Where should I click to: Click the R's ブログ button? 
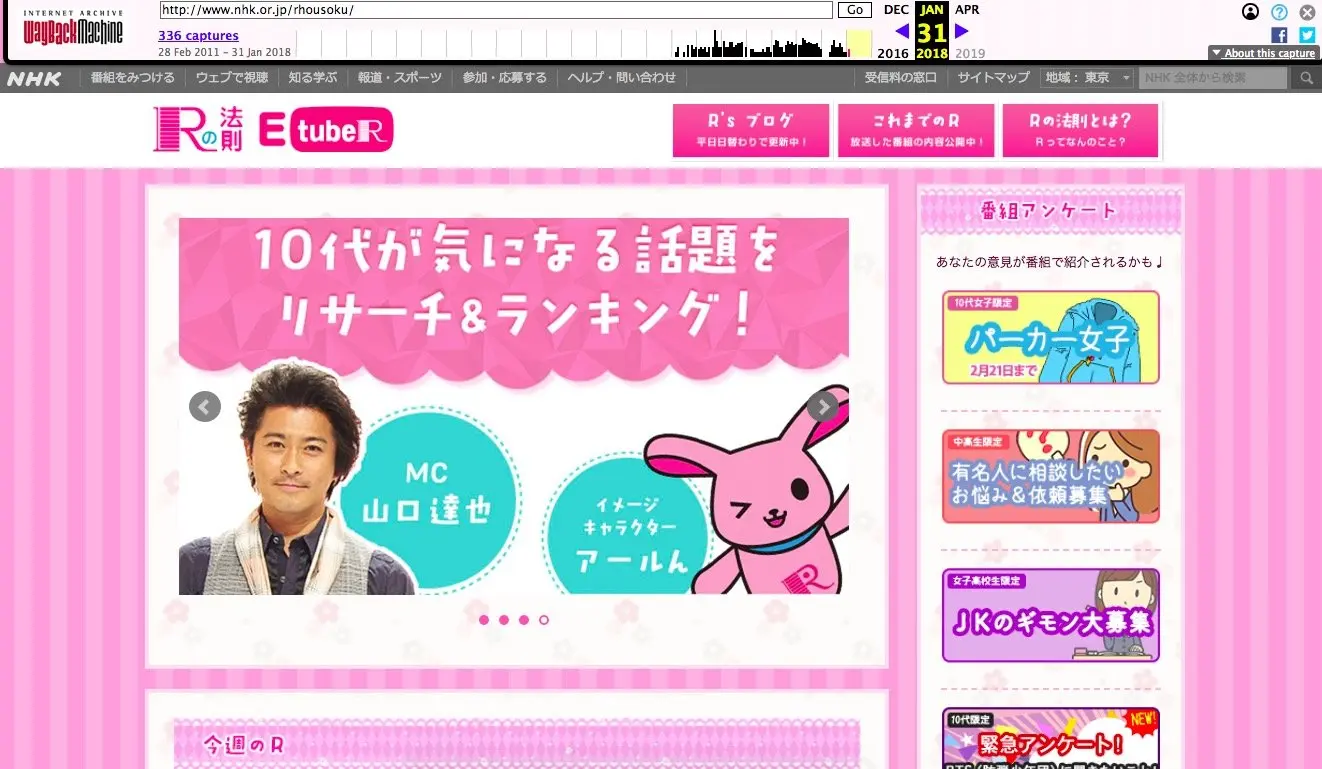pyautogui.click(x=751, y=131)
